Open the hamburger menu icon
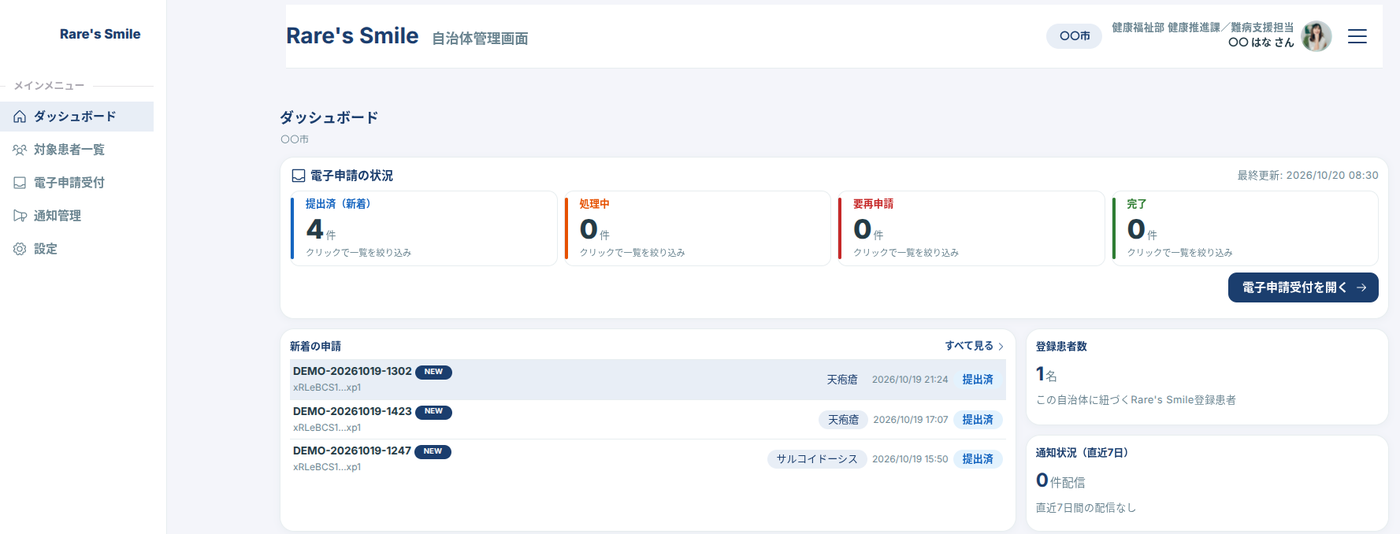The image size is (1400, 534). tap(1357, 36)
